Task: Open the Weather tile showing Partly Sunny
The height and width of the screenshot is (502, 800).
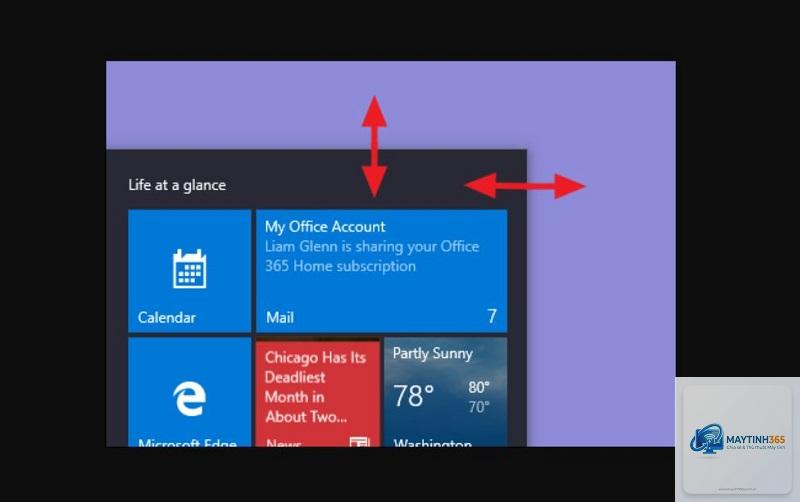Action: 445,392
